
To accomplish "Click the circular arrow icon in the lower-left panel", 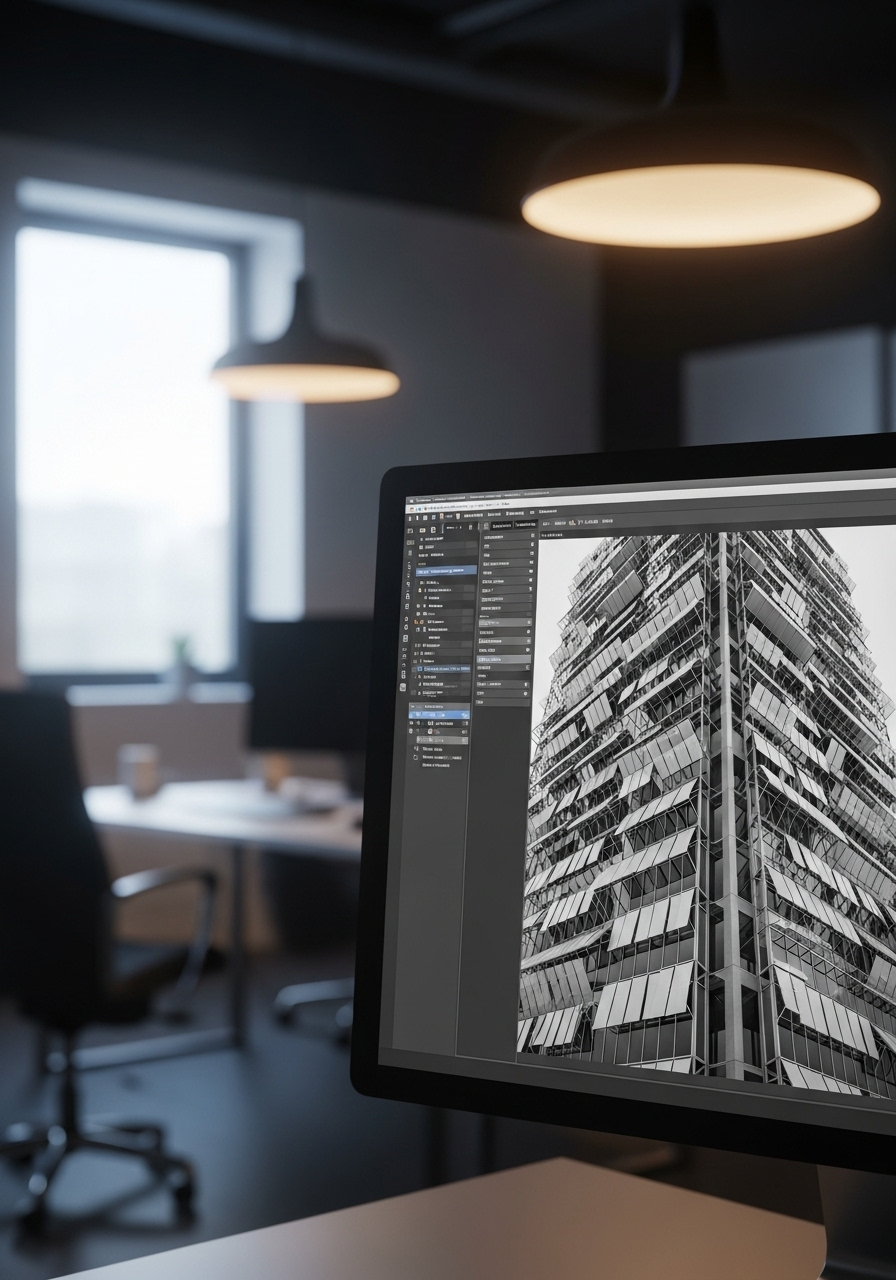I will click(x=415, y=759).
